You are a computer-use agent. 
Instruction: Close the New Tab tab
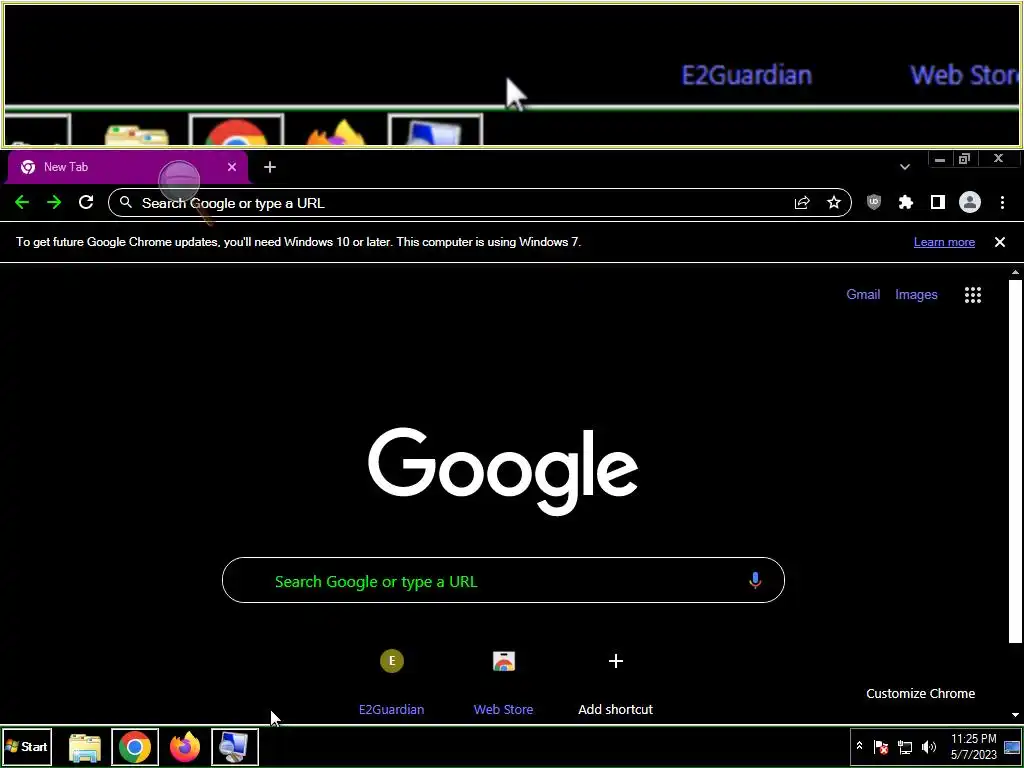pos(232,167)
